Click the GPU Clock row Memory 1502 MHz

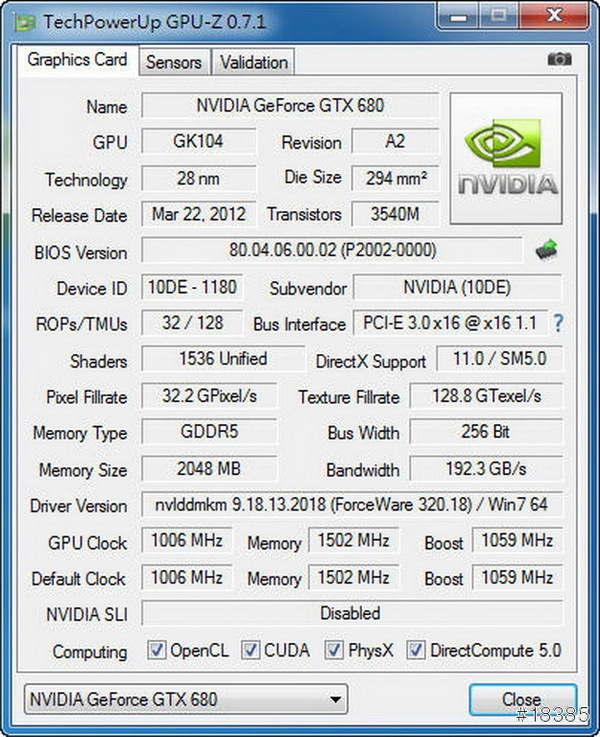click(353, 541)
